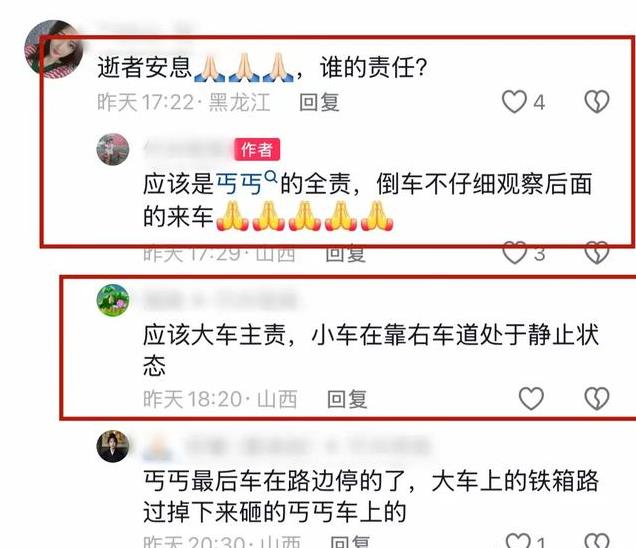Like the 18:20 Shanxi comment

(x=531, y=398)
